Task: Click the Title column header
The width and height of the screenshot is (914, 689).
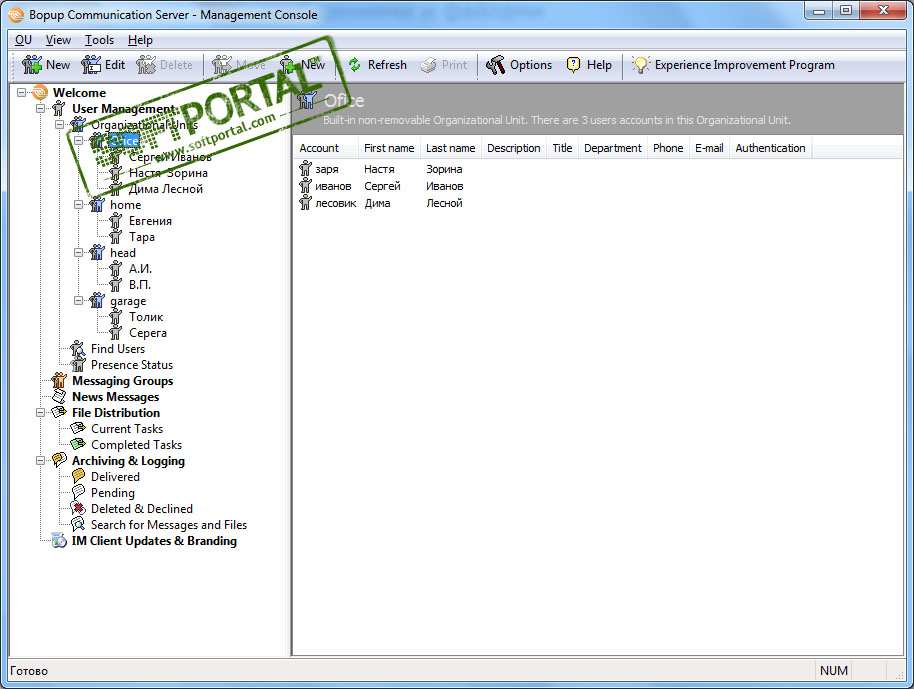Action: [x=563, y=148]
